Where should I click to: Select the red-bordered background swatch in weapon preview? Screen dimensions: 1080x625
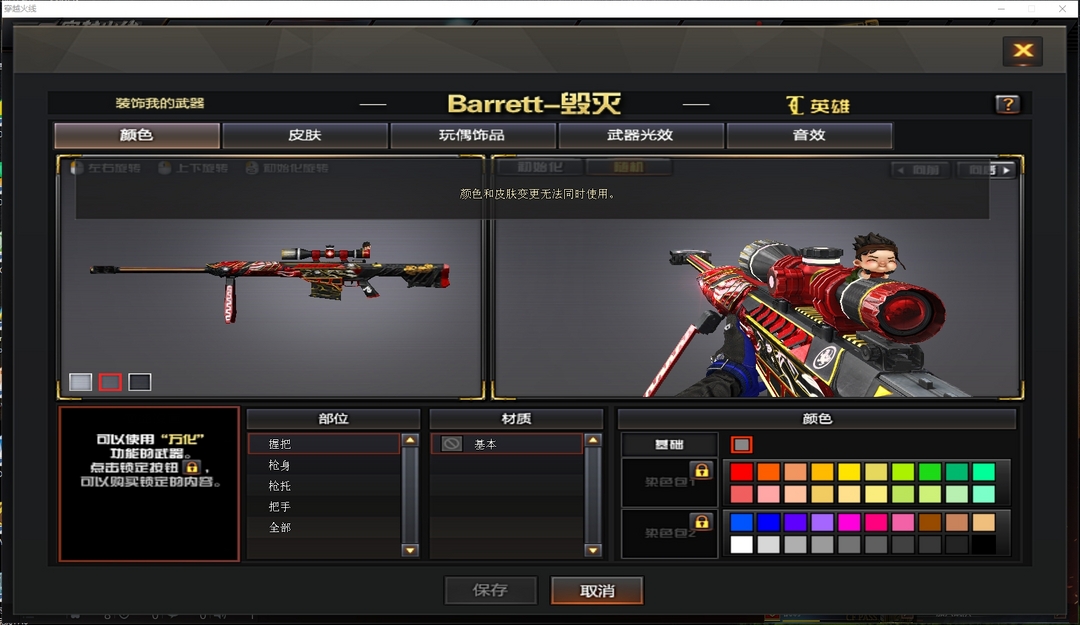coord(110,382)
